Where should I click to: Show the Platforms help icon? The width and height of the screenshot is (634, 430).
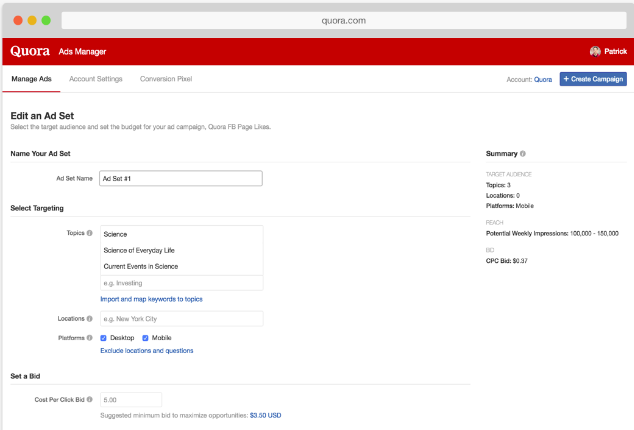click(89, 338)
